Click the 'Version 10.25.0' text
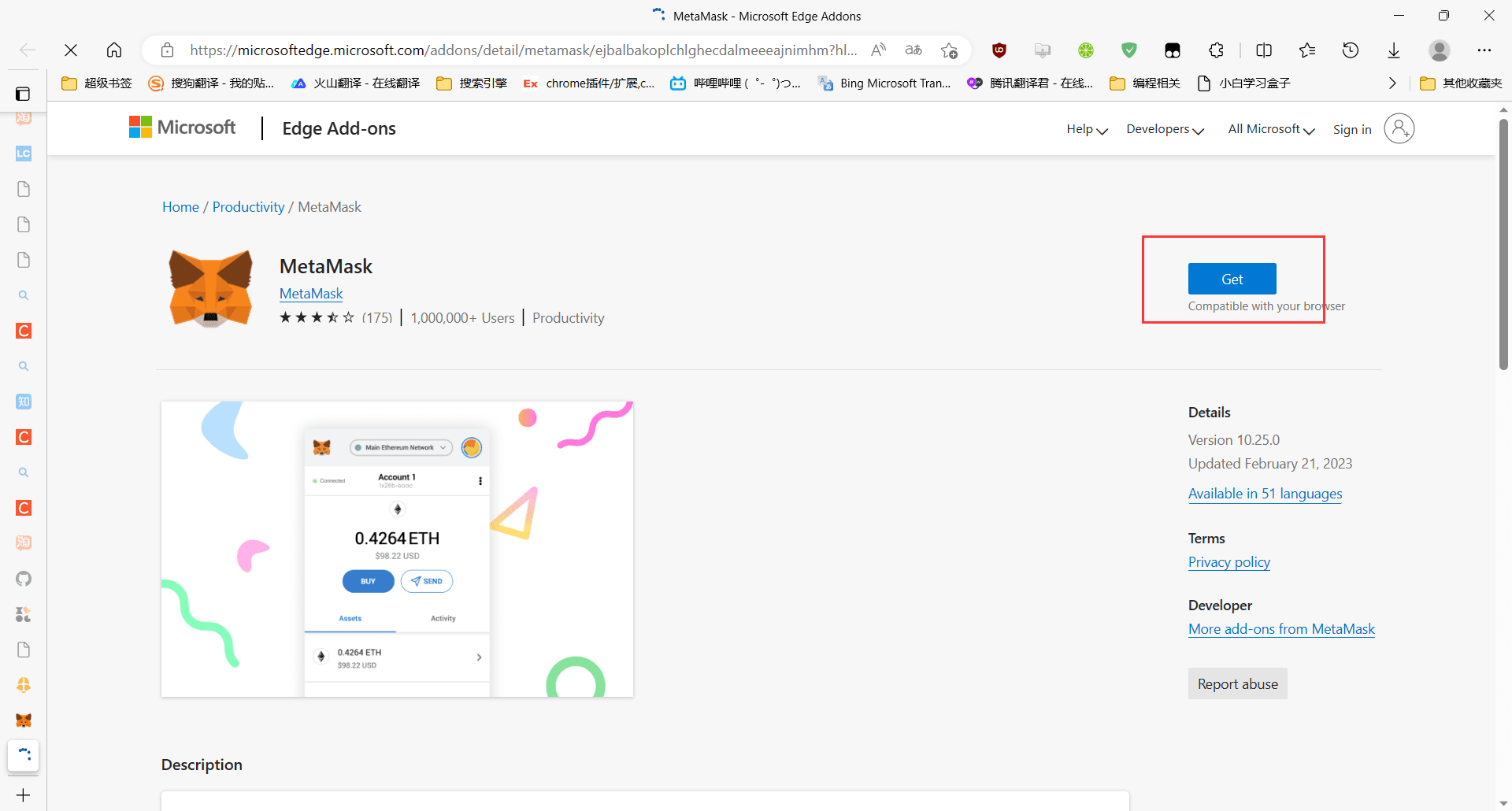1512x811 pixels. [1233, 440]
